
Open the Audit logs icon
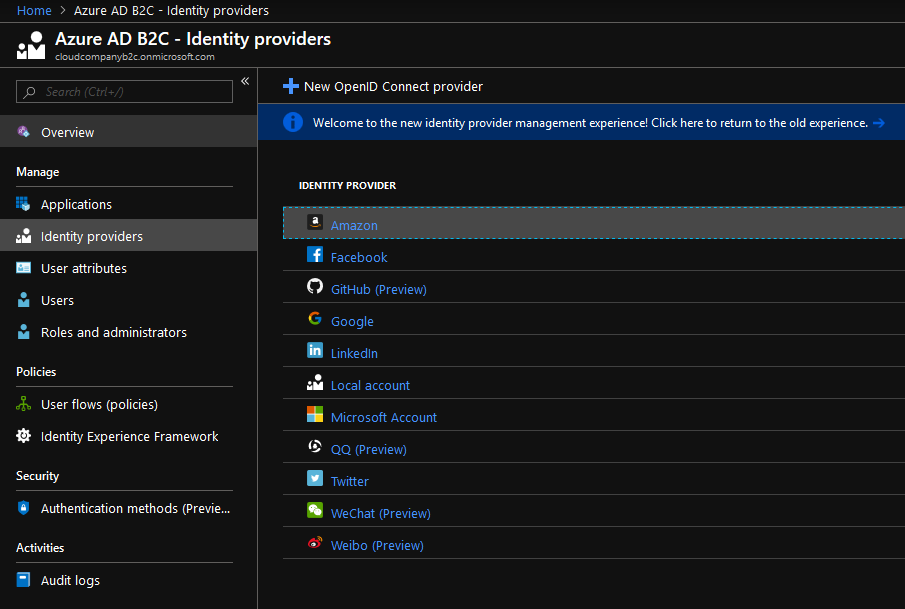coord(22,580)
